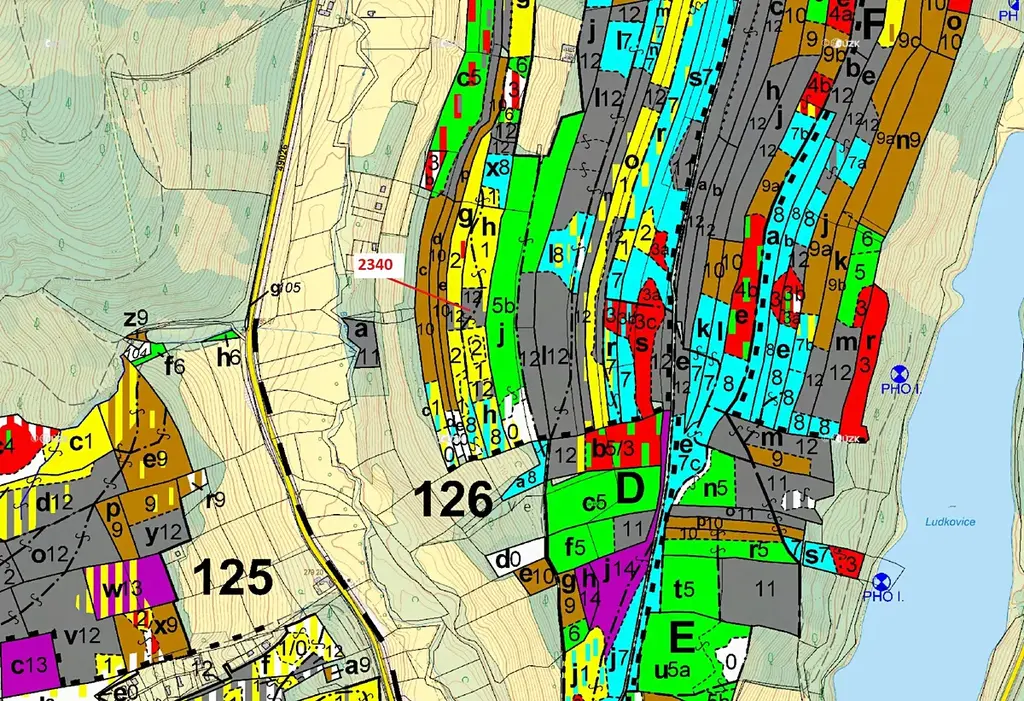Click the large letter D compartment label
This screenshot has width=1024, height=701.
point(630,488)
